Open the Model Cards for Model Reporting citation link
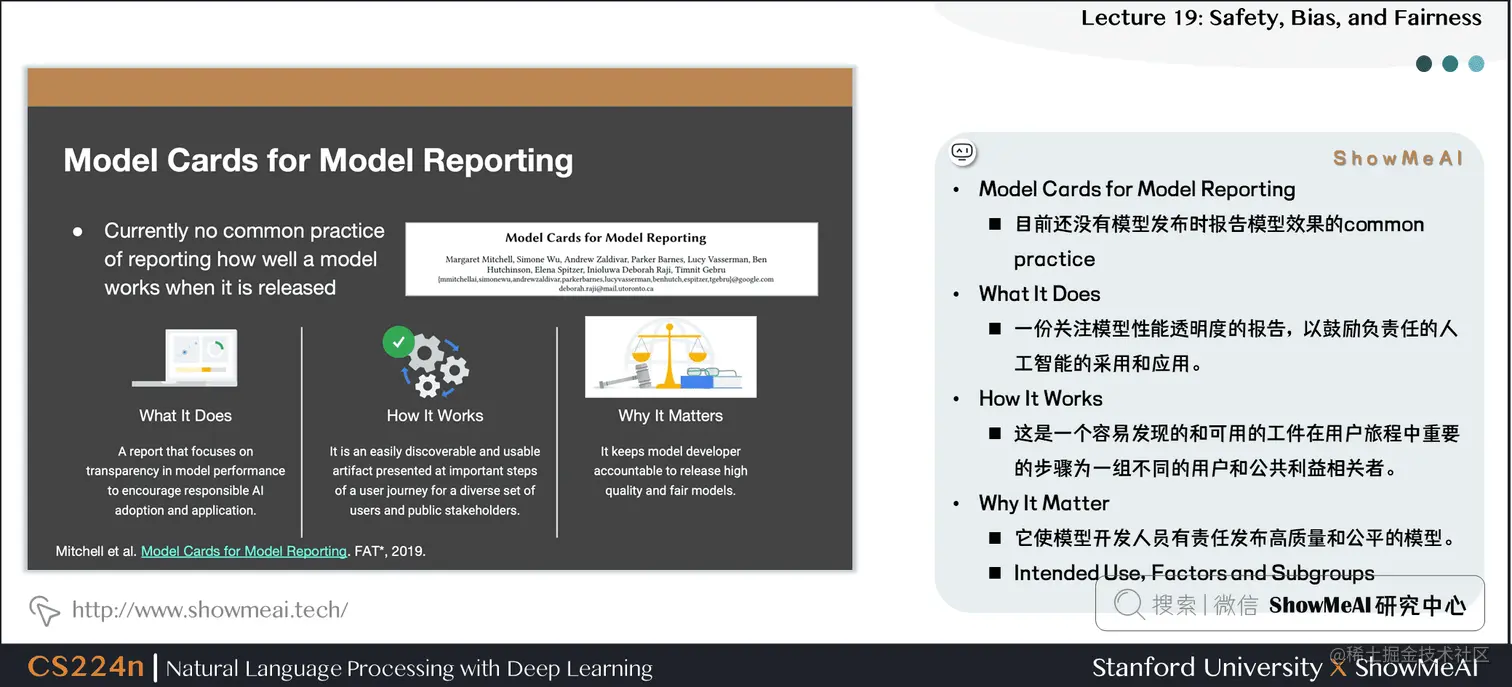 [243, 550]
